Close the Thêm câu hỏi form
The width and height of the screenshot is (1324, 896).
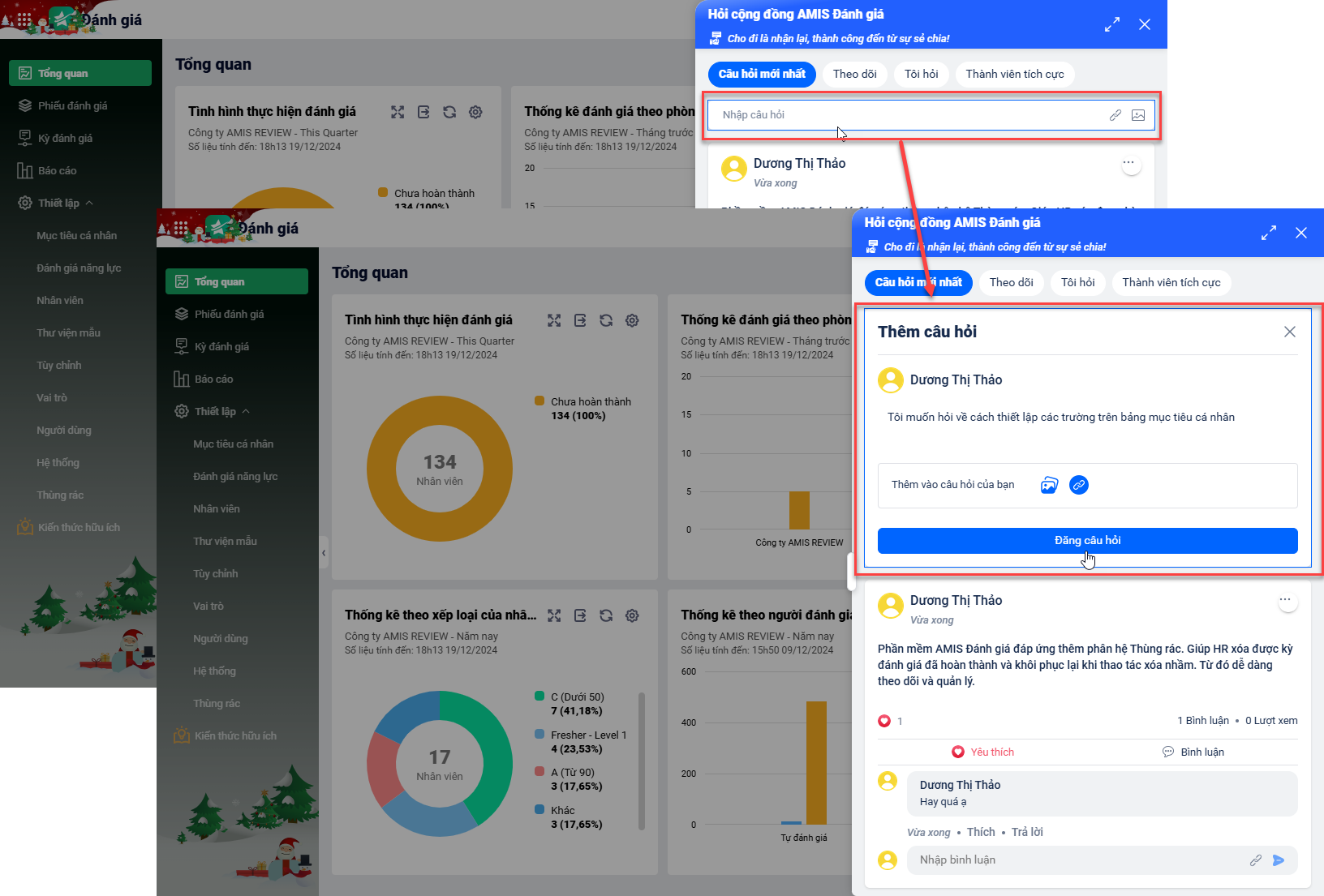[x=1290, y=332]
